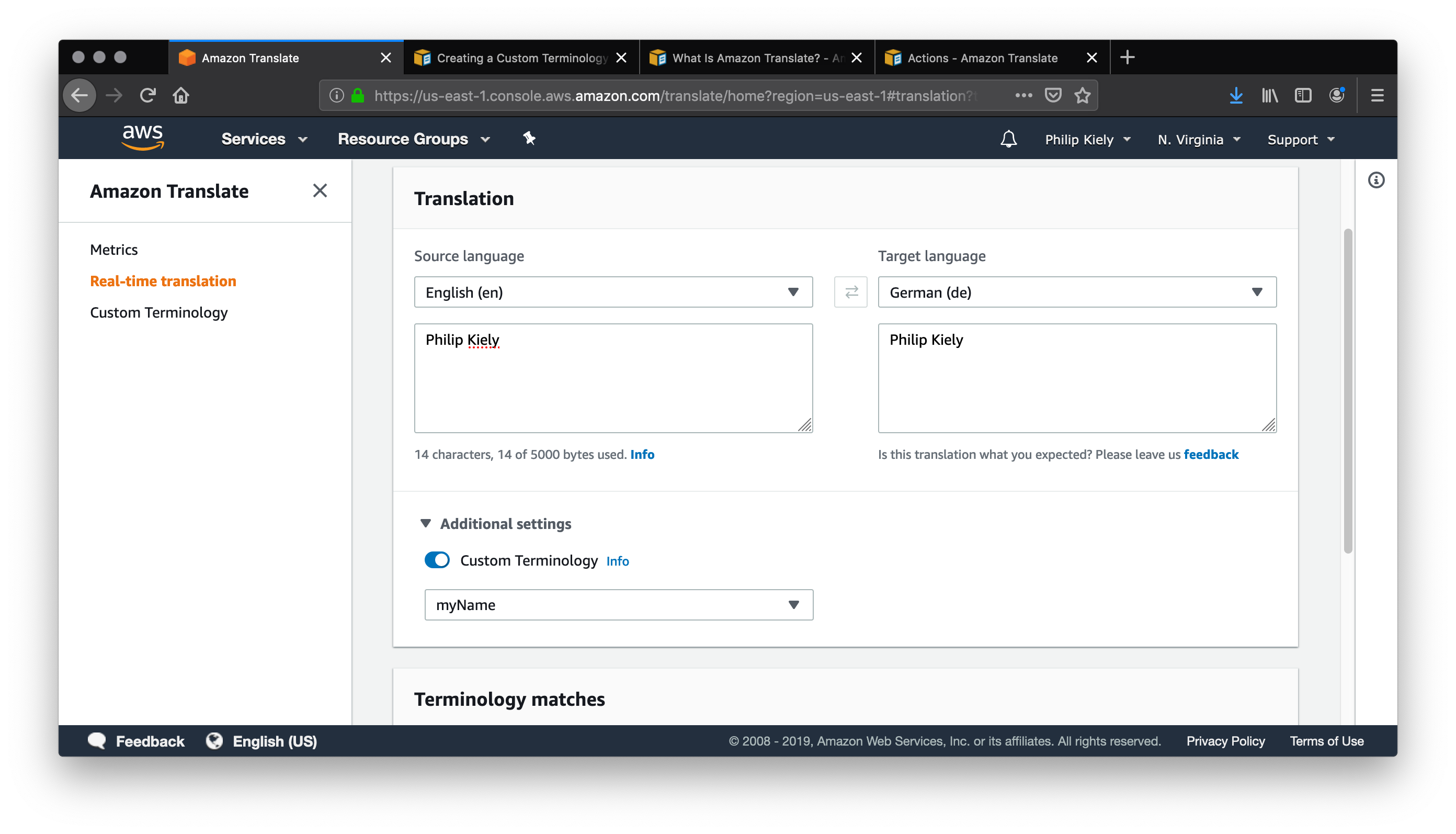Open the Firefox library icon
1456x834 pixels.
pyautogui.click(x=1269, y=95)
